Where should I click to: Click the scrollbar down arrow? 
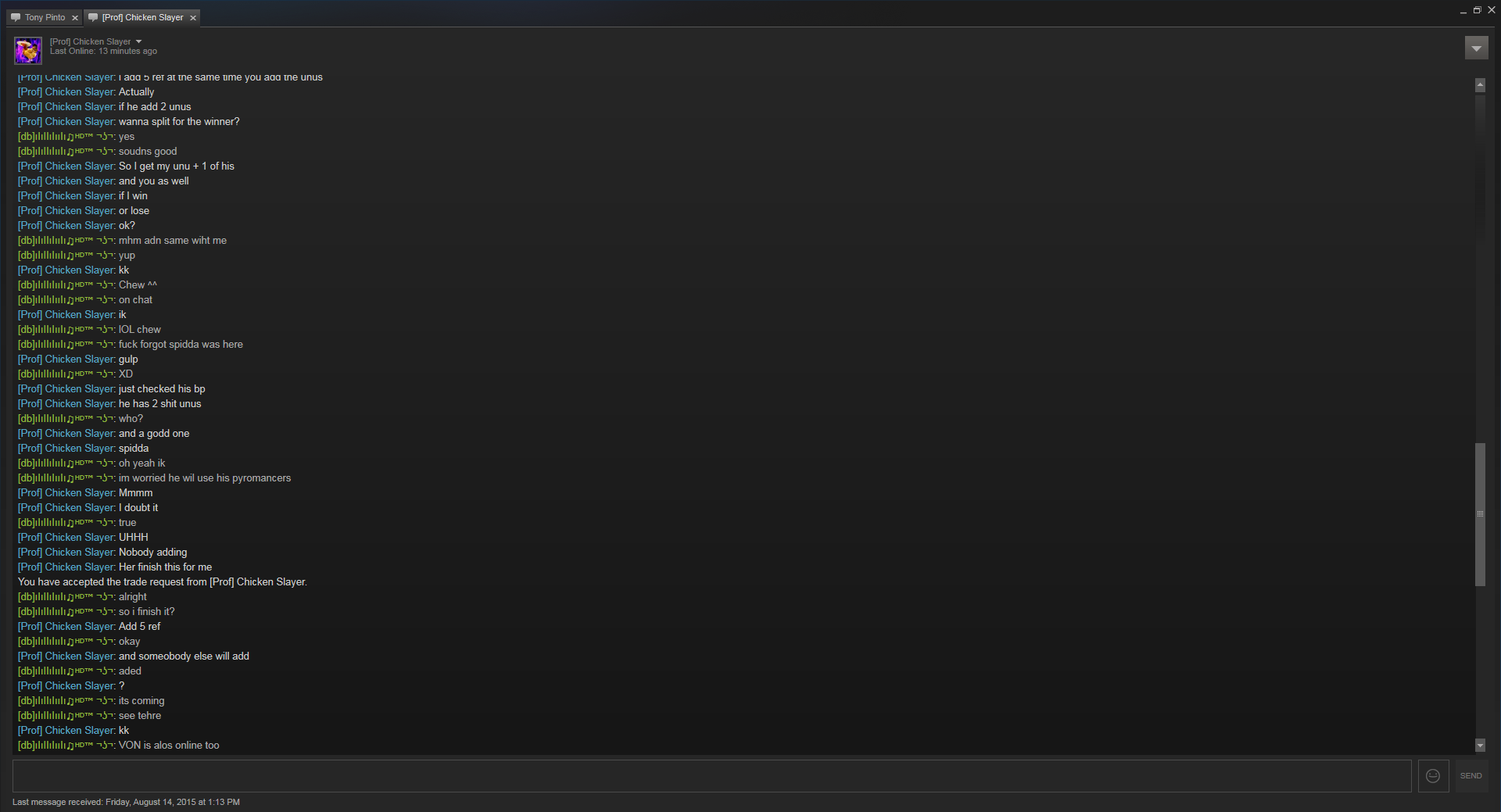(x=1480, y=745)
